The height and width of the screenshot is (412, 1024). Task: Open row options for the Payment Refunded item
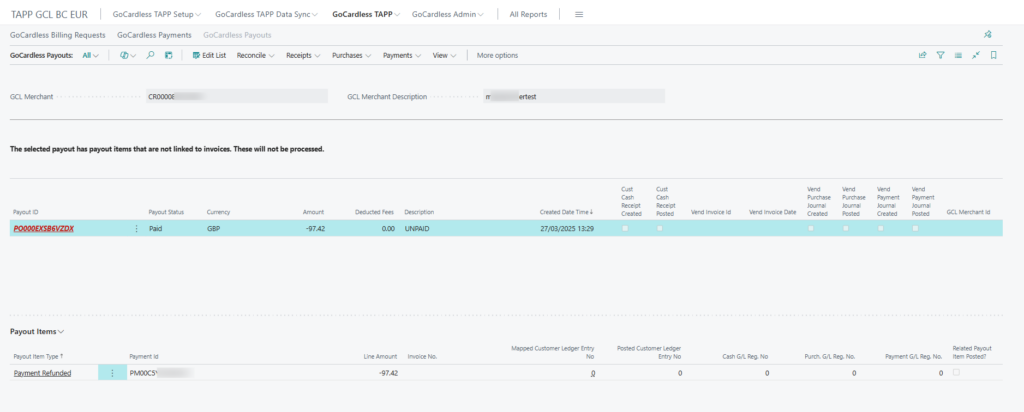112,373
